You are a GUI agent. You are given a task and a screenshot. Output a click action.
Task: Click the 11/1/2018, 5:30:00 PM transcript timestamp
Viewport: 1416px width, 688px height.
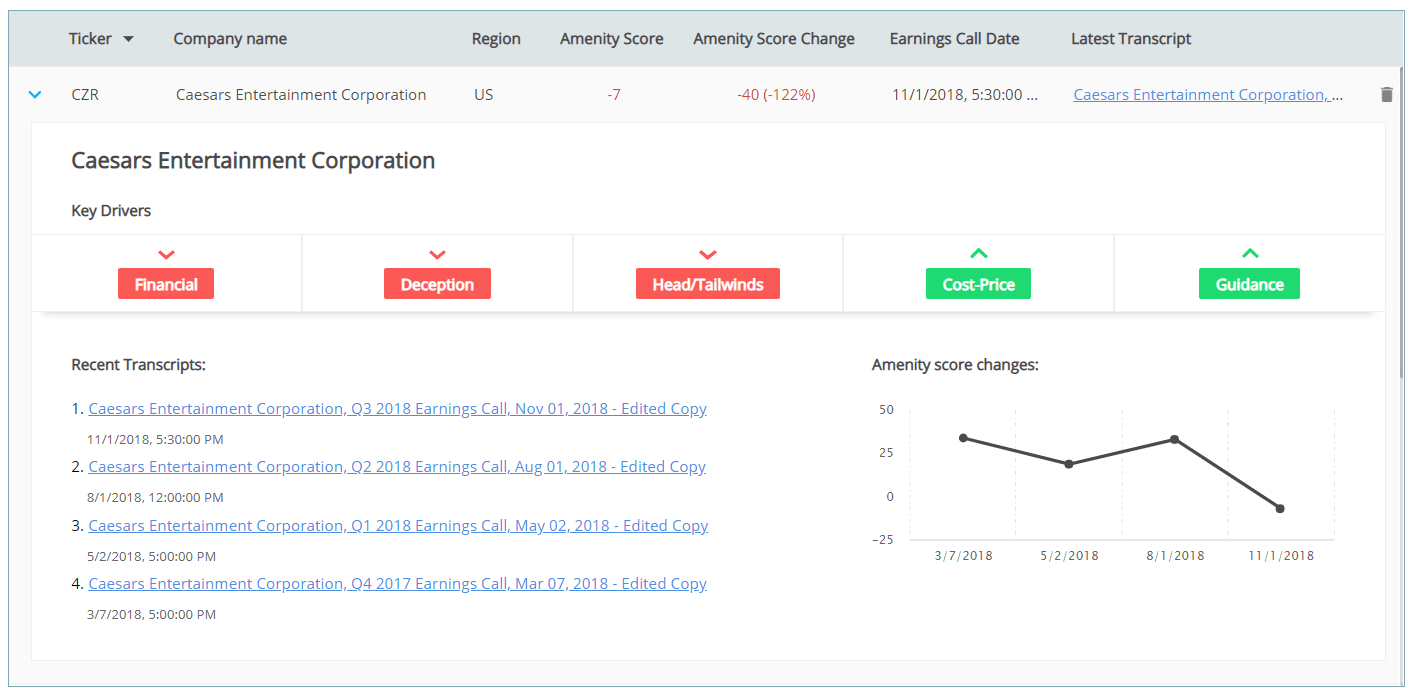click(155, 440)
